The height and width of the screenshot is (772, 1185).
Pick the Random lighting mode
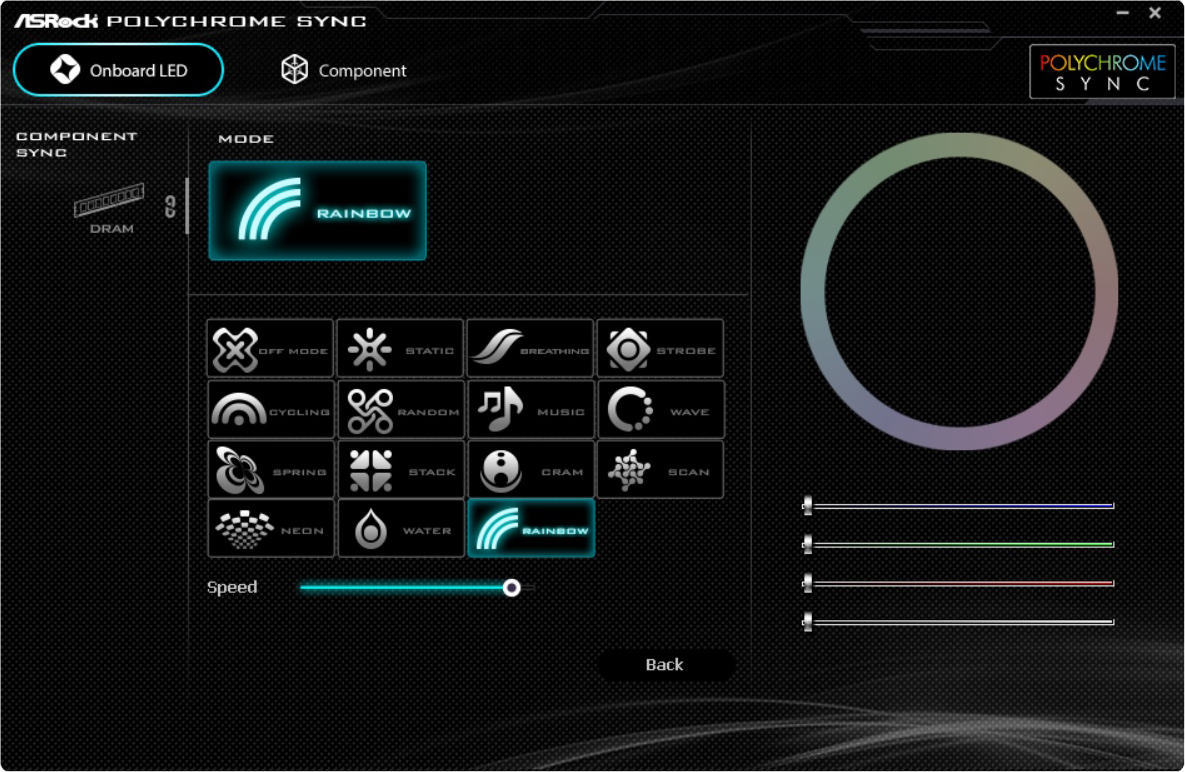coord(401,410)
